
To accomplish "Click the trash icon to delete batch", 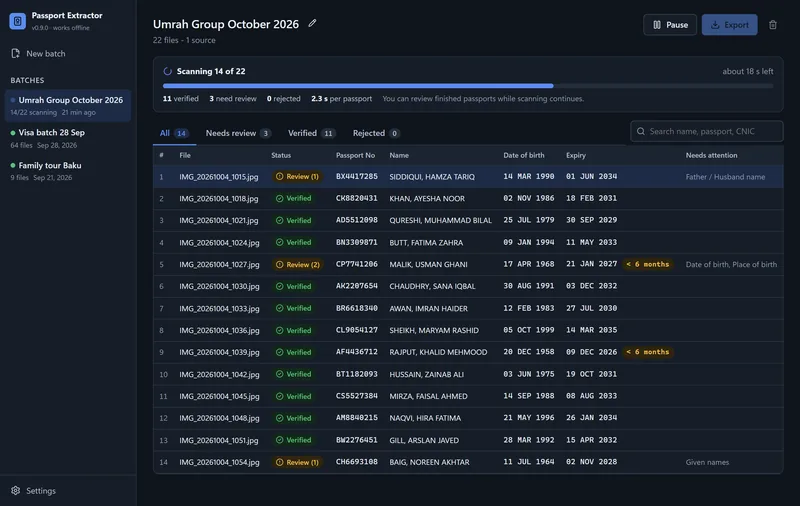I will coord(773,25).
